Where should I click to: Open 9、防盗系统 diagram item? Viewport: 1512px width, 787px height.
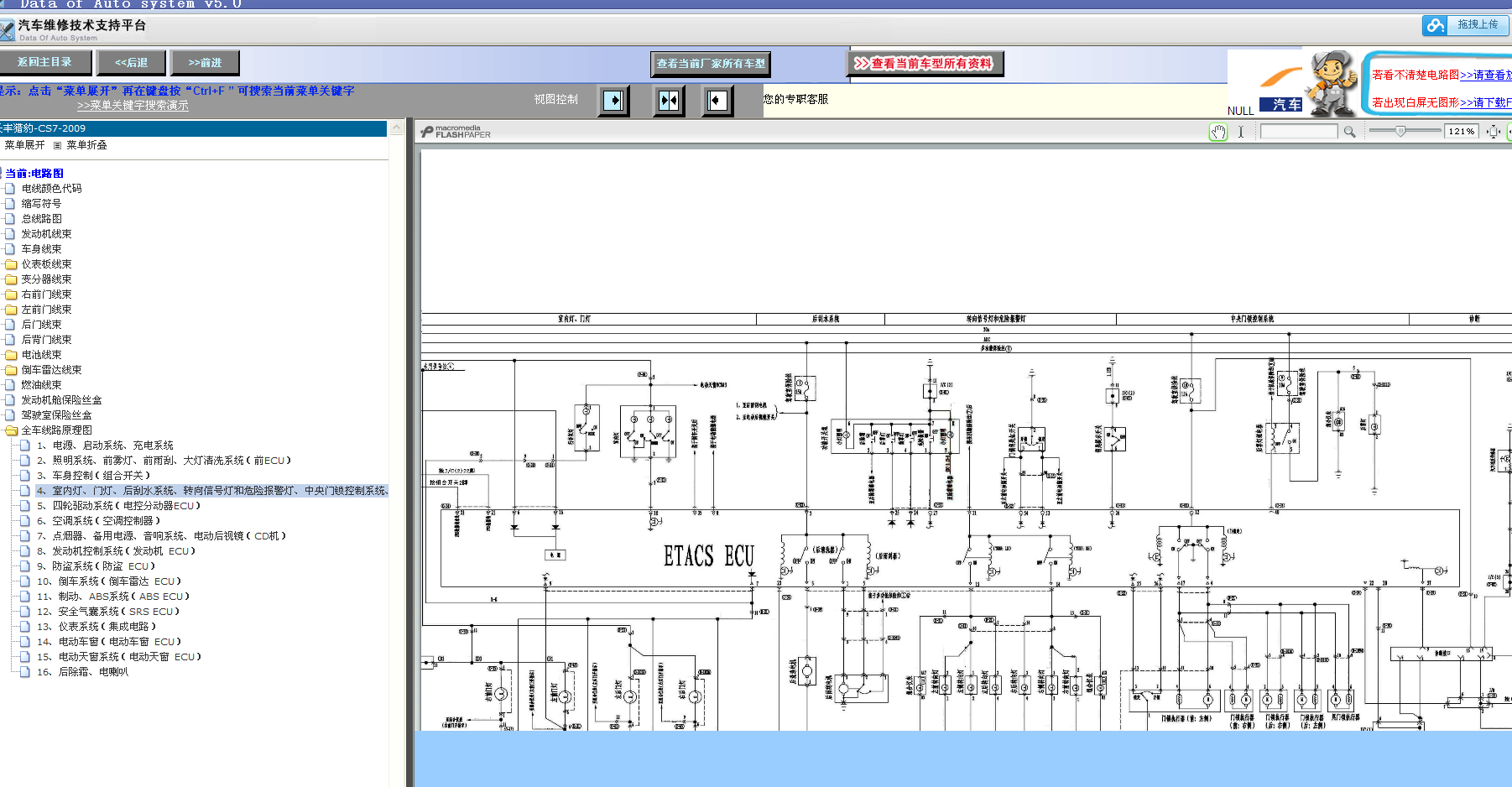pos(96,566)
